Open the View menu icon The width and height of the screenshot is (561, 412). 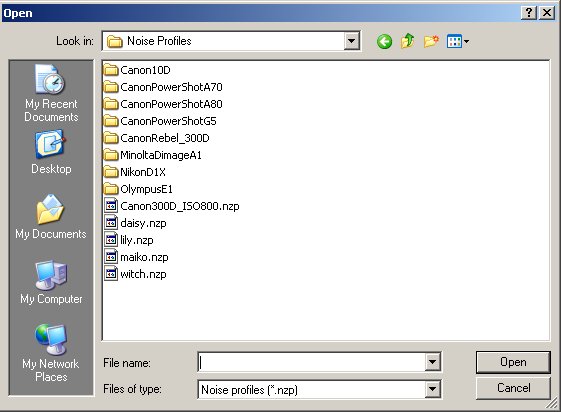(x=458, y=41)
